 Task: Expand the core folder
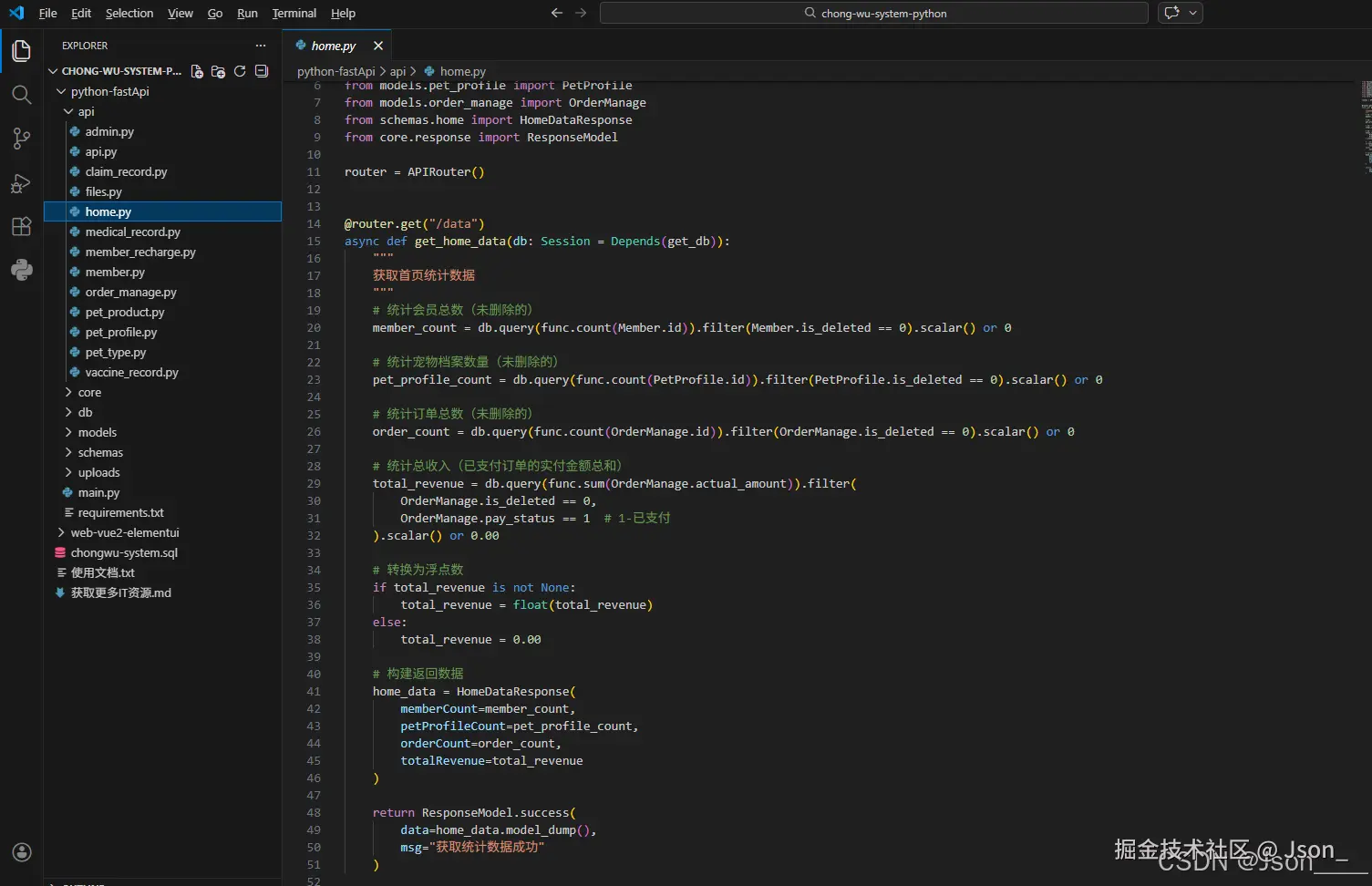[x=89, y=393]
